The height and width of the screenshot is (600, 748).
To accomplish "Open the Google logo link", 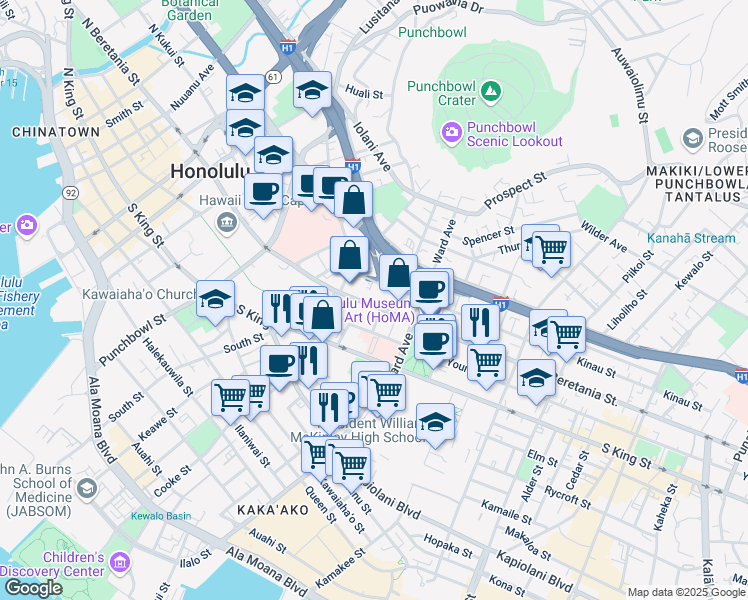I will pyautogui.click(x=34, y=588).
